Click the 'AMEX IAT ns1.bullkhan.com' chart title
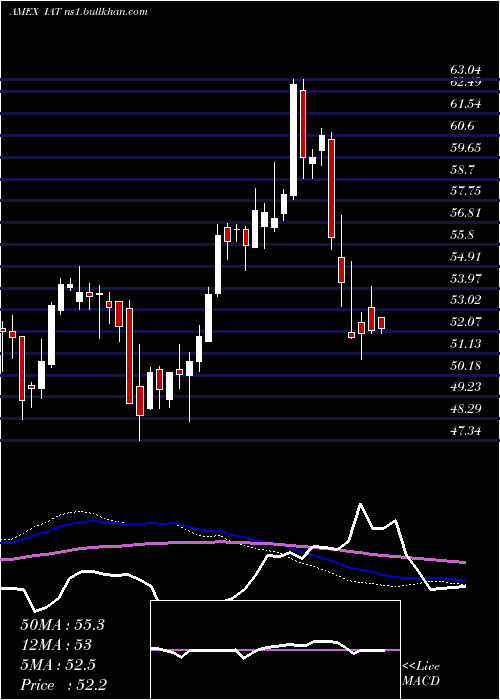 tap(79, 12)
